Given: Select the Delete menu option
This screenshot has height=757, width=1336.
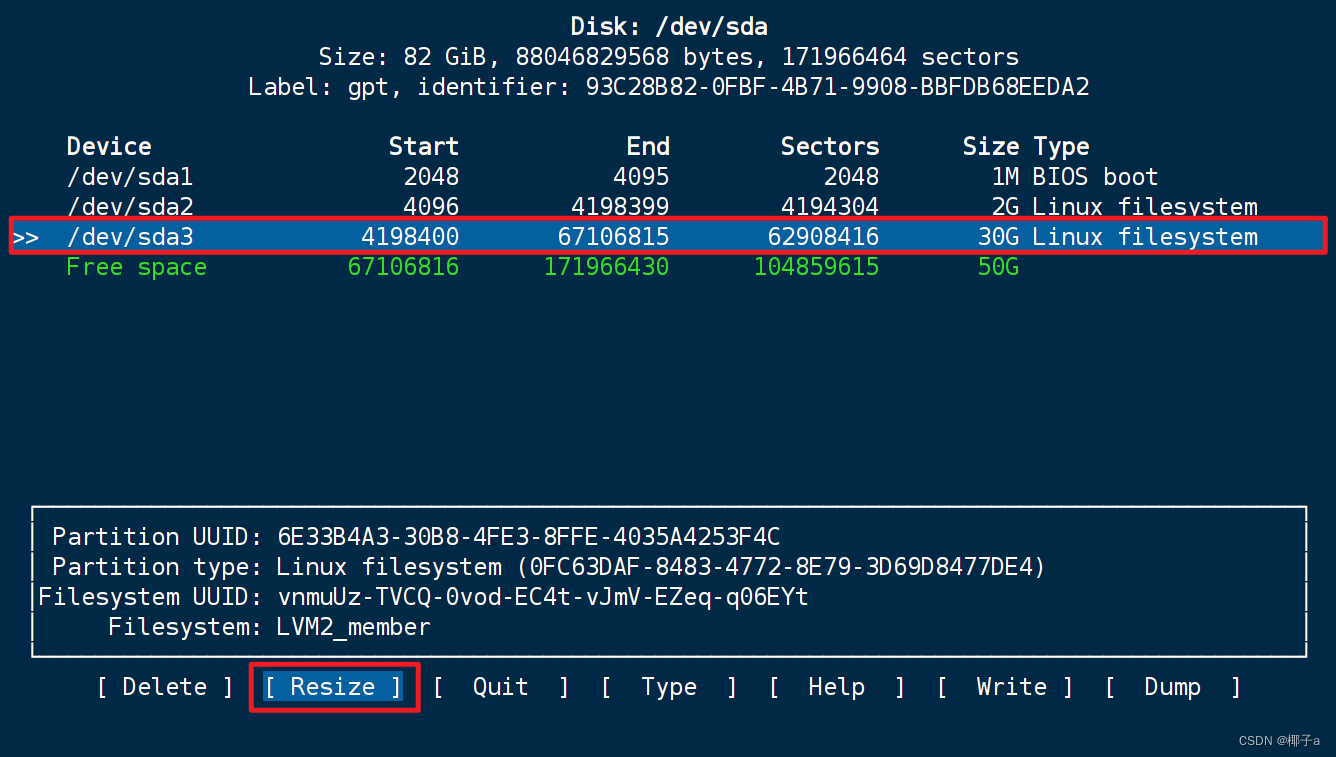Looking at the screenshot, I should pos(165,687).
